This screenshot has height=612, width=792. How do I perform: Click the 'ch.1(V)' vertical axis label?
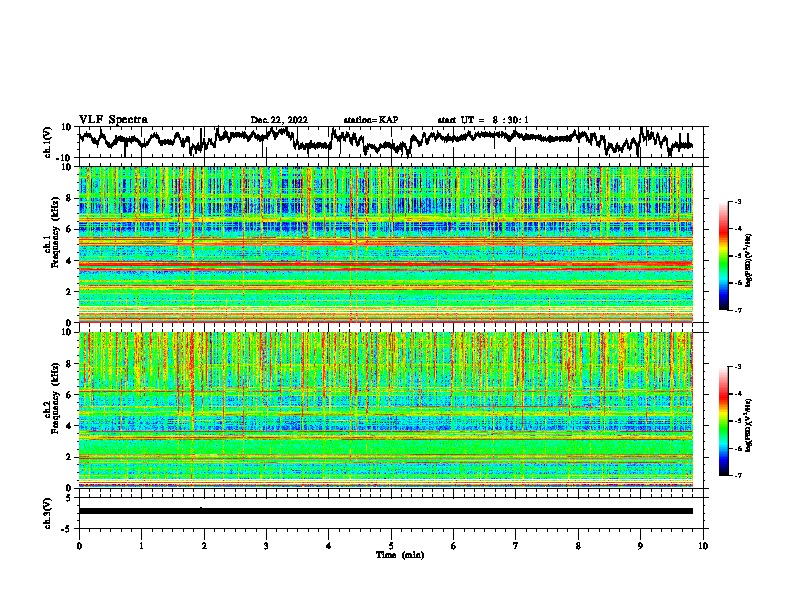point(48,142)
